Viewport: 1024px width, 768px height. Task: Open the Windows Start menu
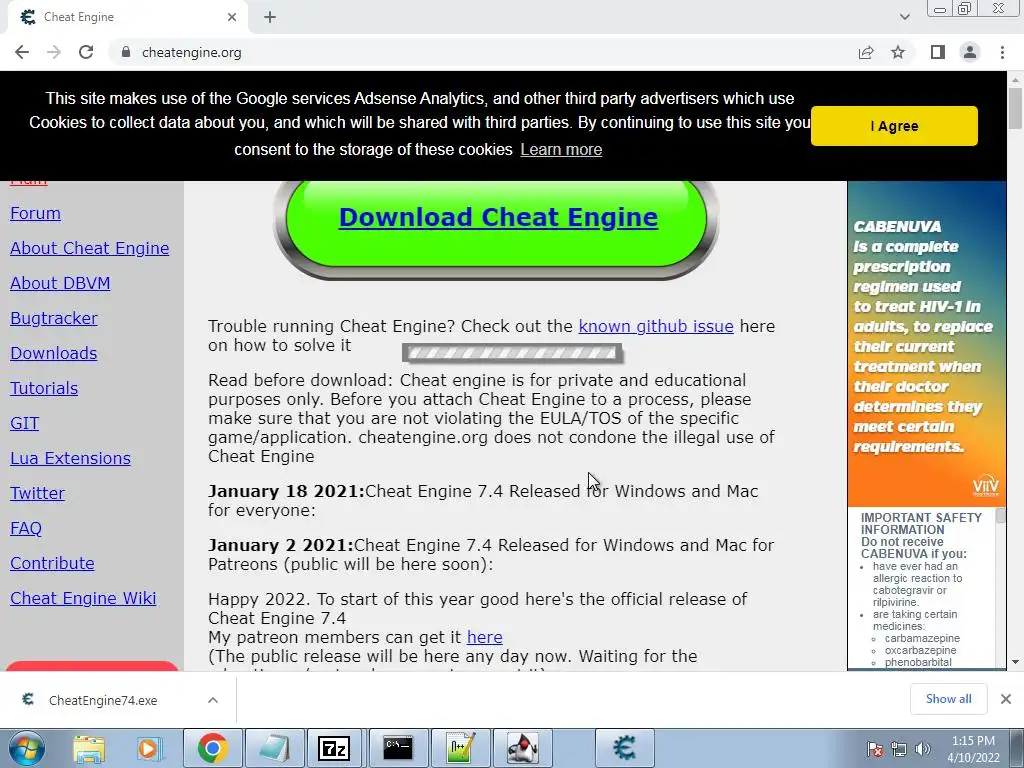[x=27, y=748]
